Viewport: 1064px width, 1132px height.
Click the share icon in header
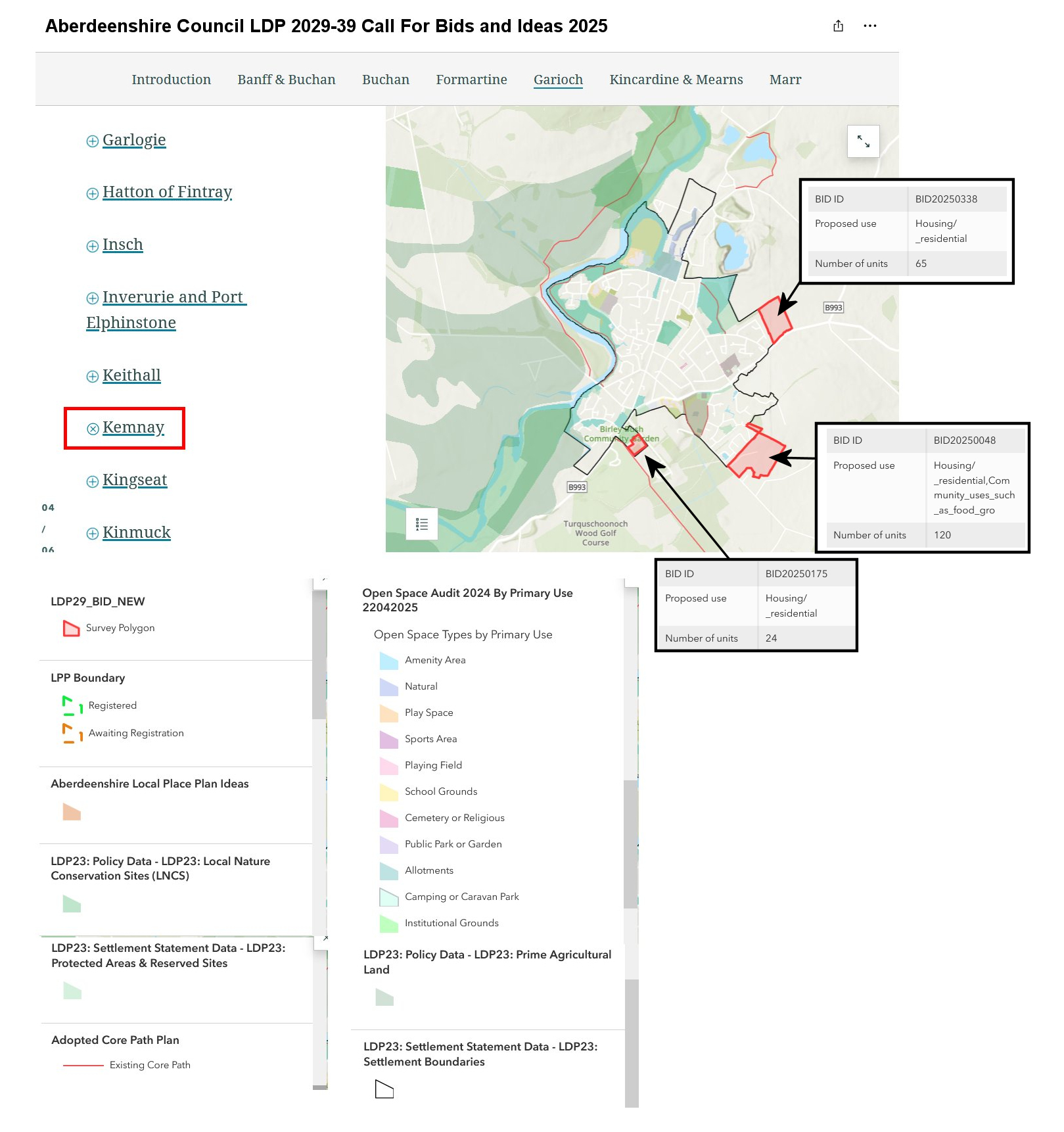[838, 26]
